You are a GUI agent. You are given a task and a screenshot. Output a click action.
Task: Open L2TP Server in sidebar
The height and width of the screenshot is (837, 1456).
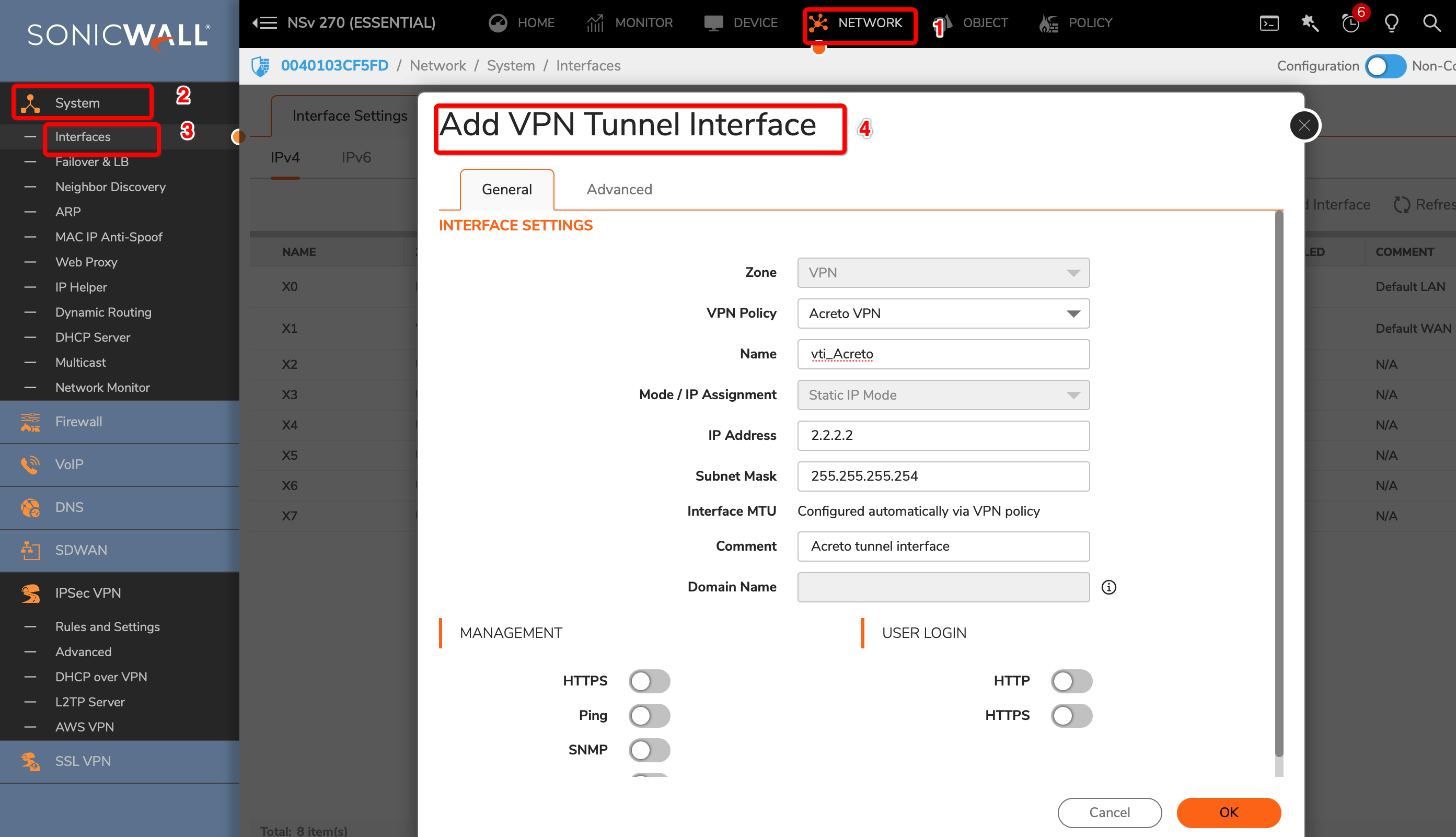[90, 702]
